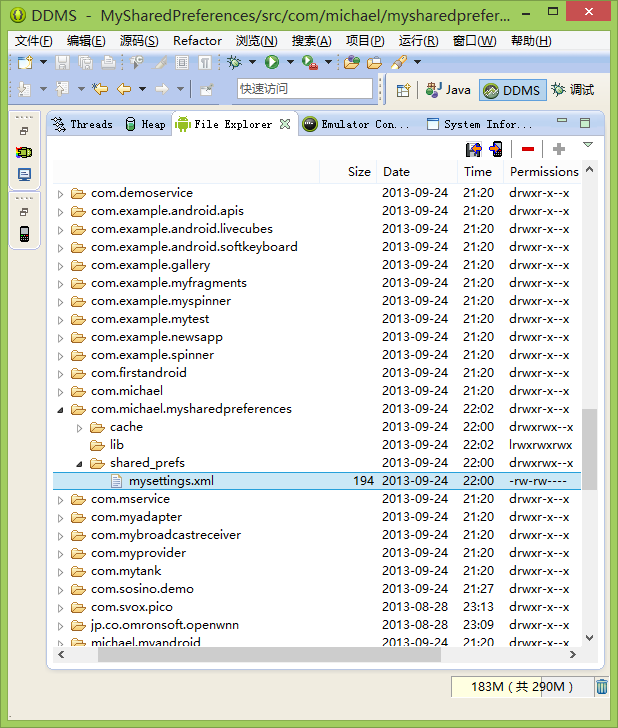Click the New Folder plus icon
Viewport: 618px width, 728px height.
559,149
